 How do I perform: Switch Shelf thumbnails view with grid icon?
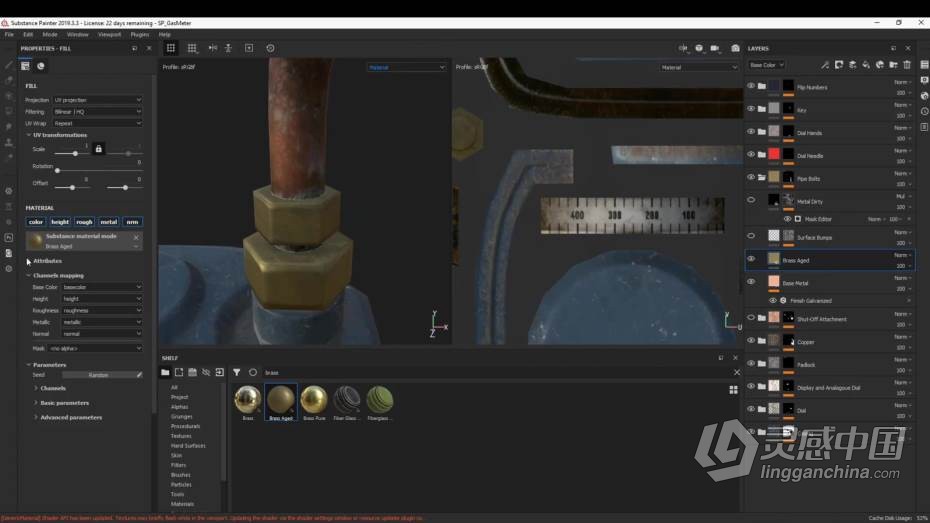point(734,390)
